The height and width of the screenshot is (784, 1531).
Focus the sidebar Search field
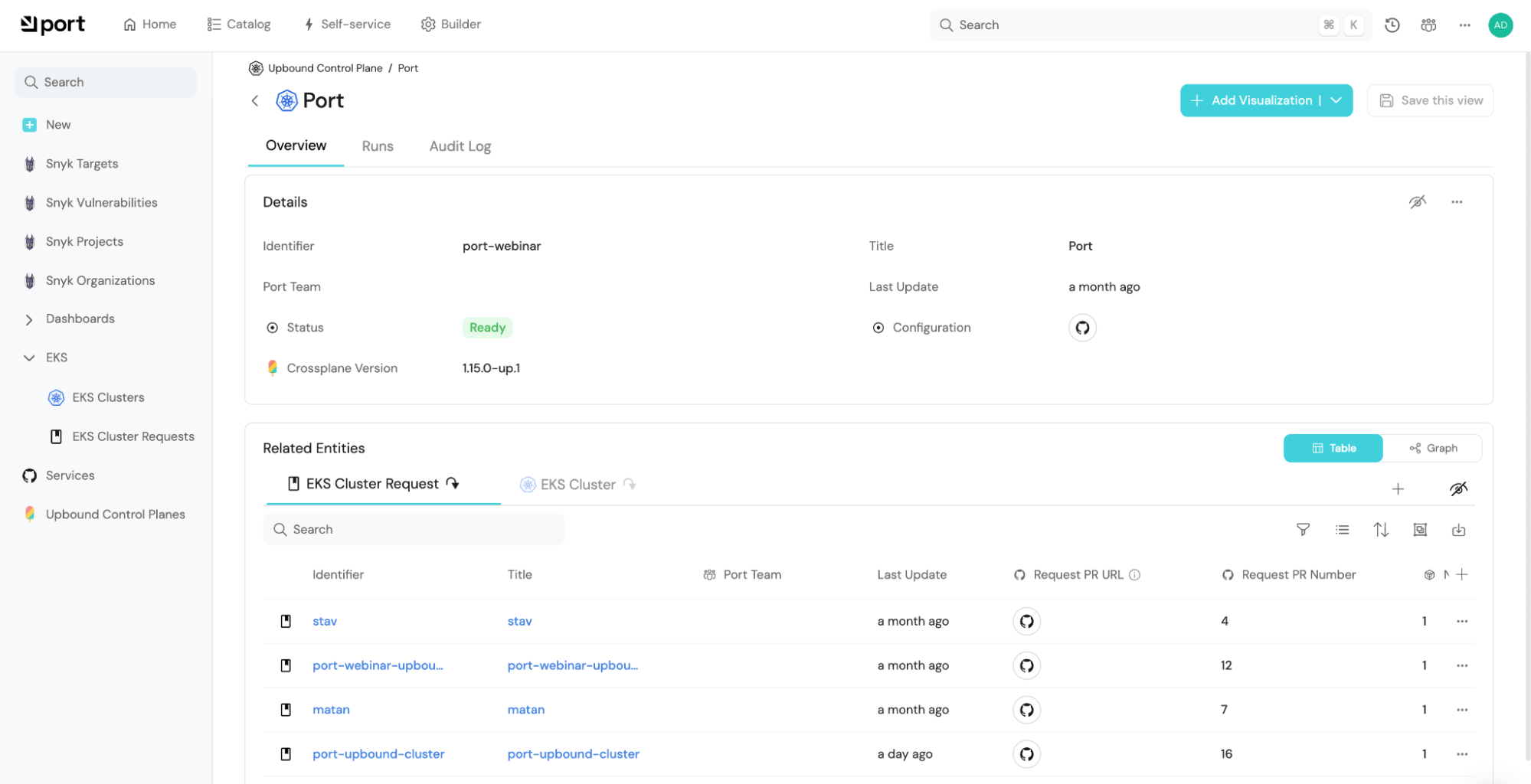click(x=106, y=82)
